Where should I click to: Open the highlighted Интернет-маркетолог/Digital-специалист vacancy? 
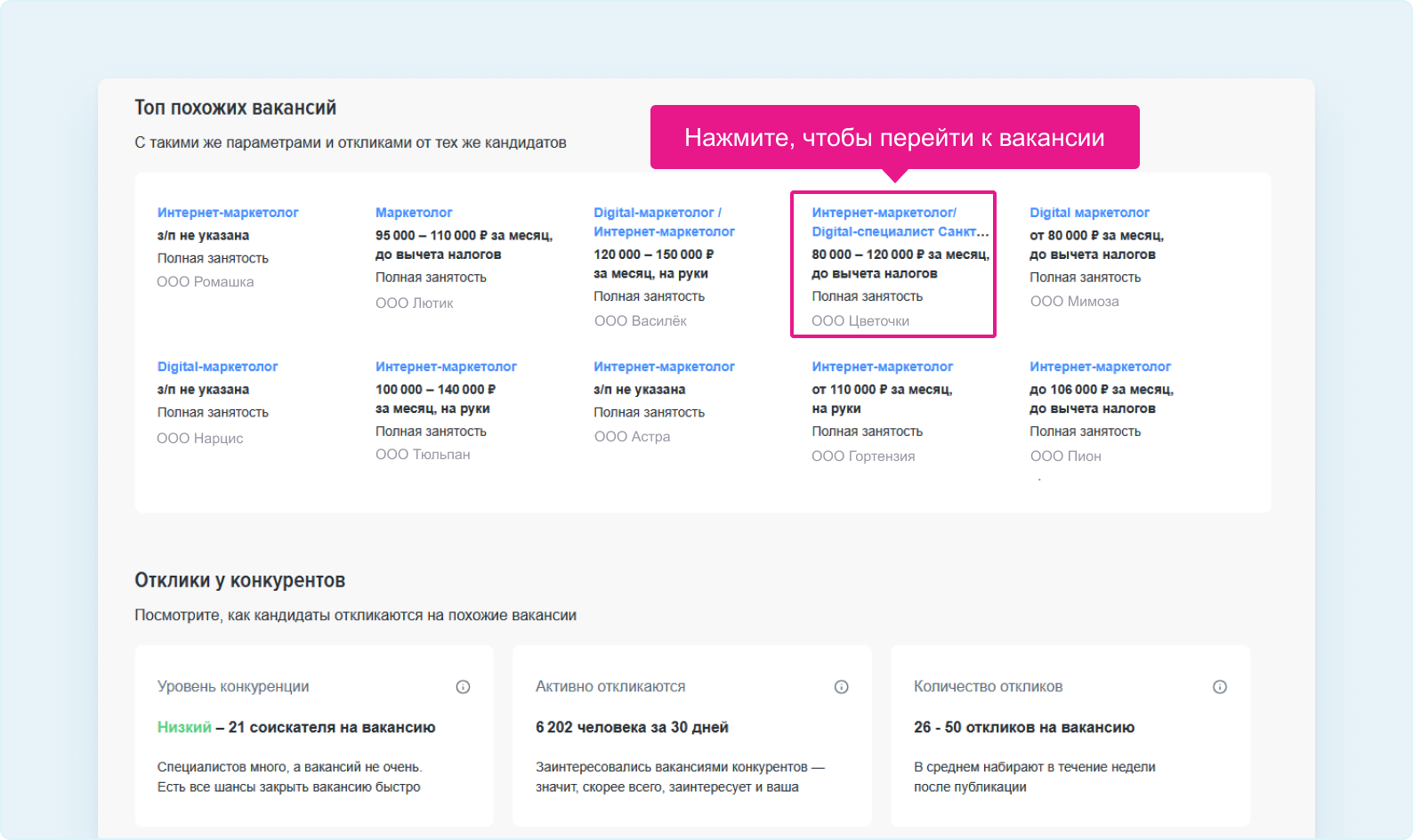click(899, 222)
